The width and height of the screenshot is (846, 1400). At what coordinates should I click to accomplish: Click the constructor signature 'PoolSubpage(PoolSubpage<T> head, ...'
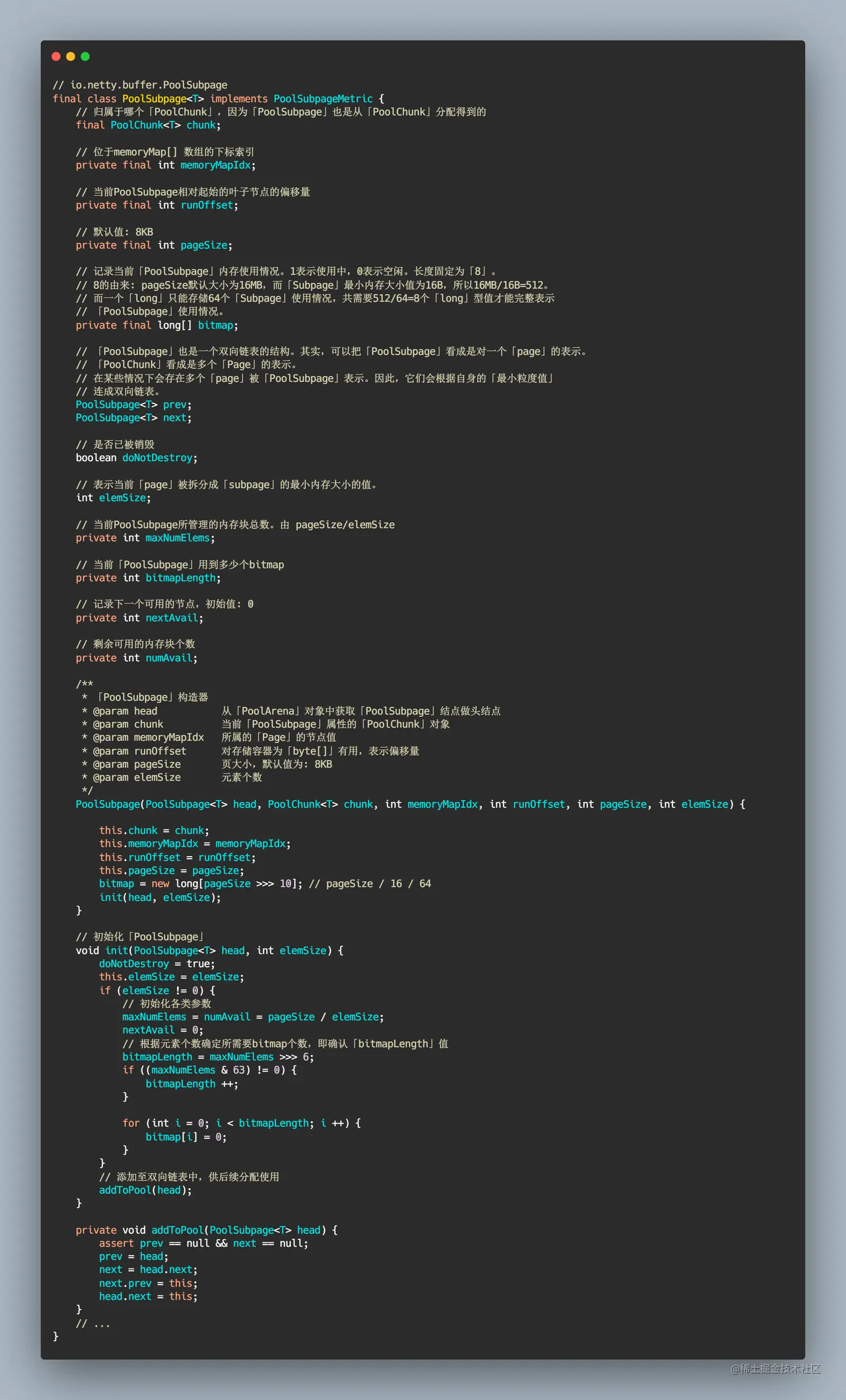pyautogui.click(x=411, y=804)
